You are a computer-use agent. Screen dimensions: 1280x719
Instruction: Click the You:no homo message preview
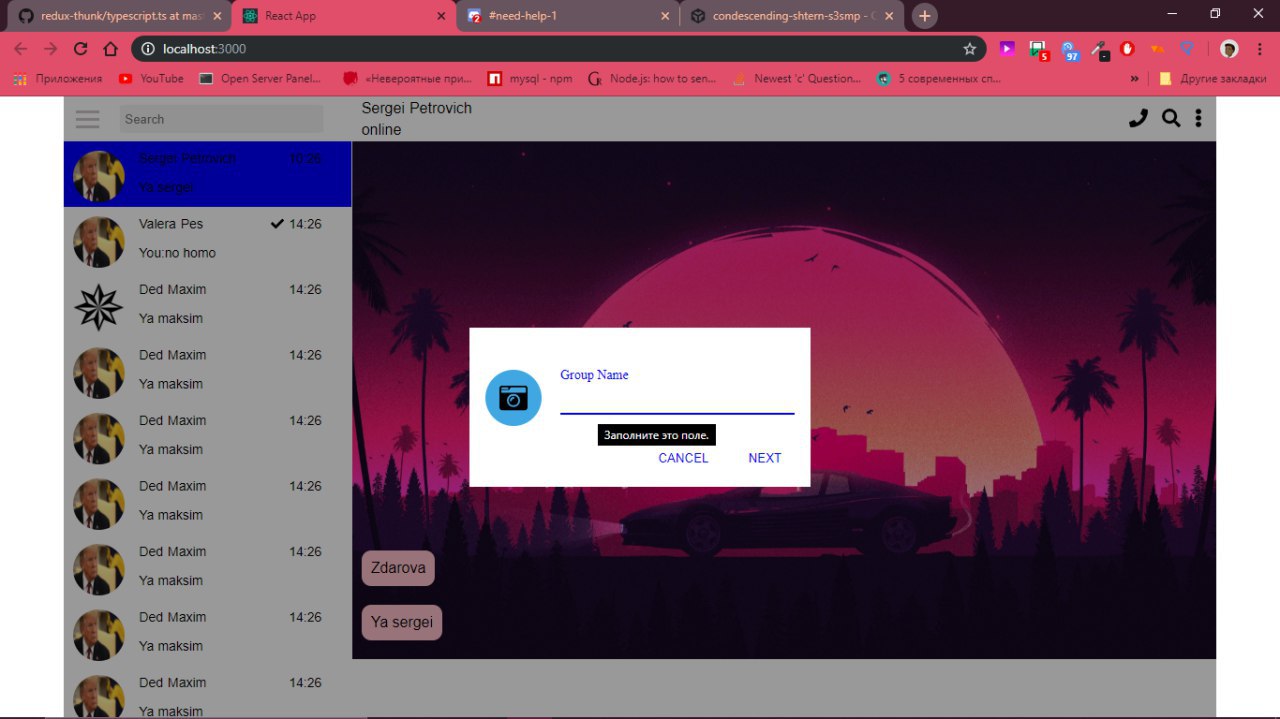pos(177,253)
